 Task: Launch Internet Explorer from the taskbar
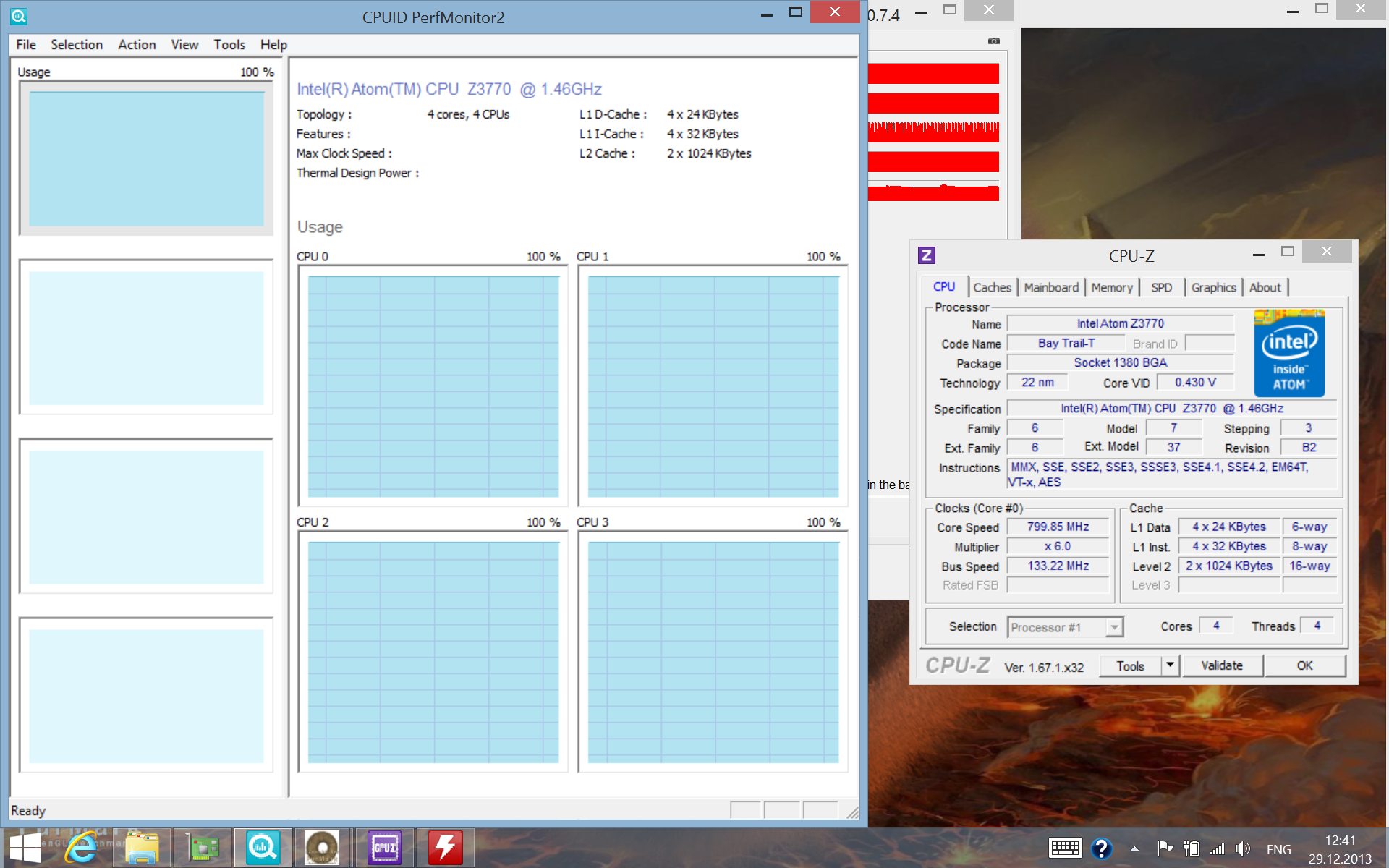pos(81,848)
